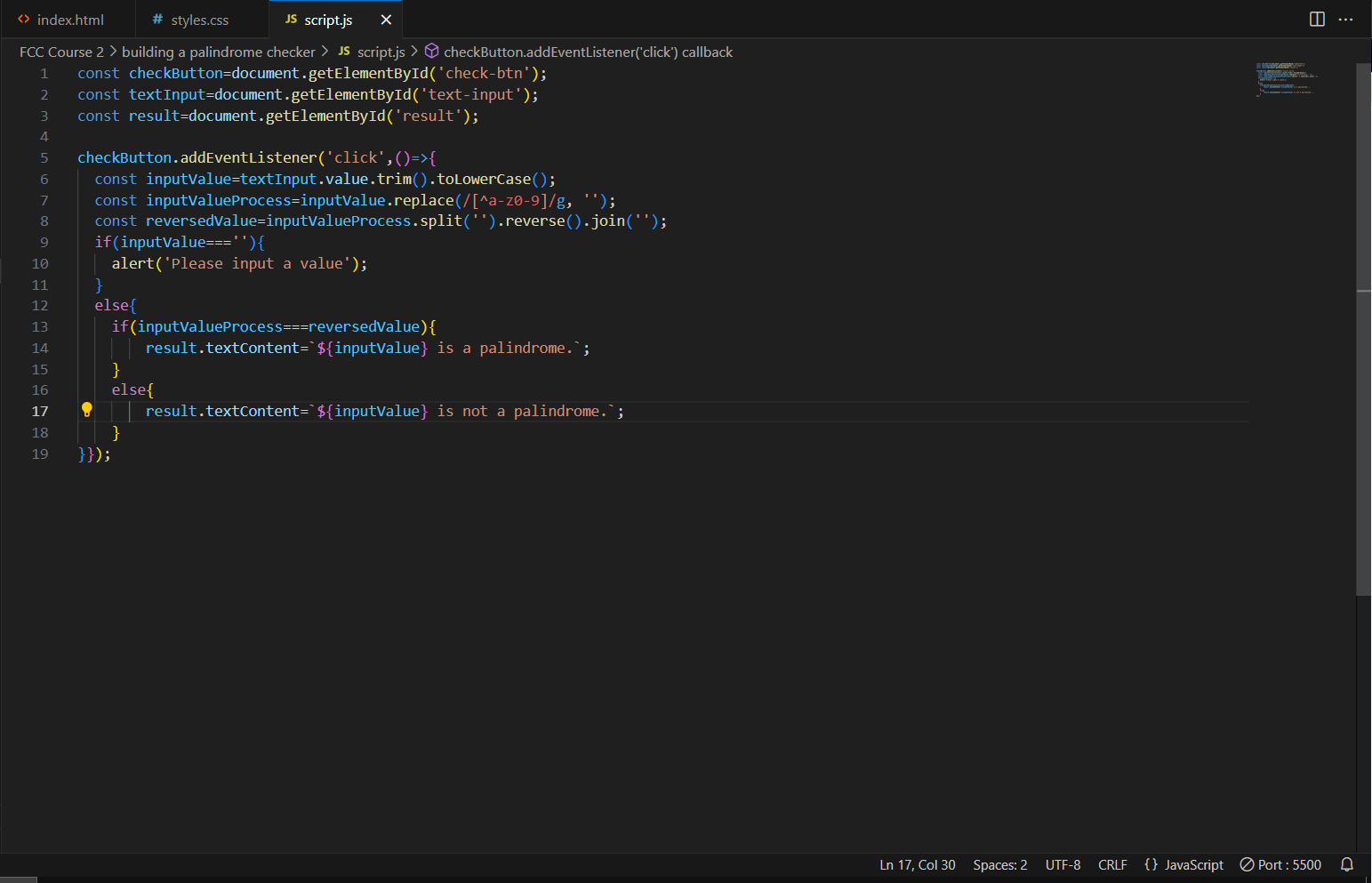The image size is (1372, 883).
Task: Change the CRLF end of line sequence
Action: pos(1111,864)
